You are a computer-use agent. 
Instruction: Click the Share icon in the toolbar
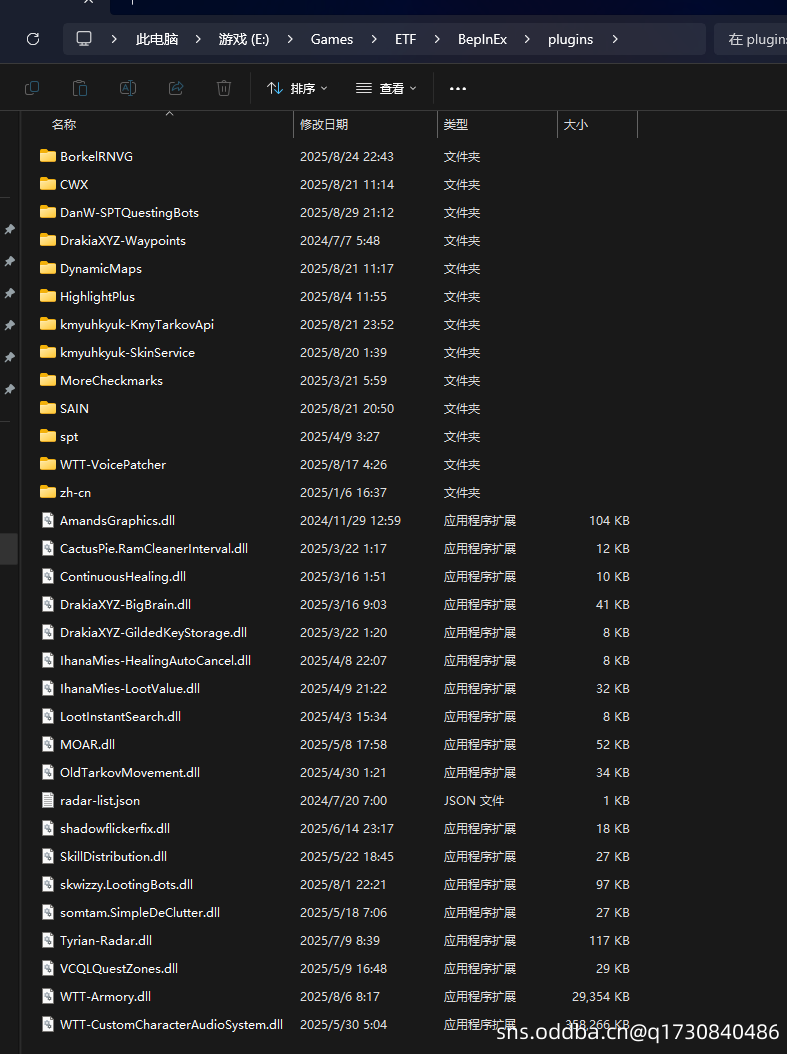176,88
